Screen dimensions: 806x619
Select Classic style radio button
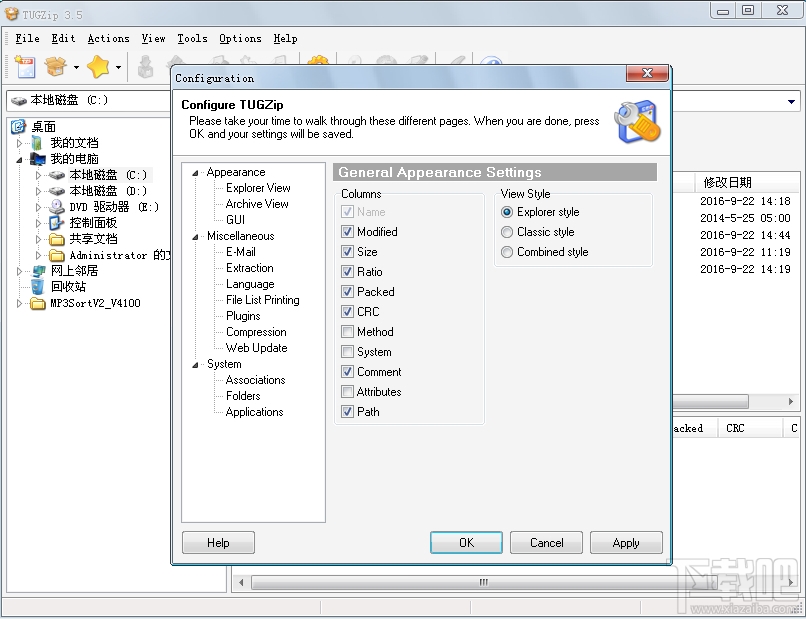click(507, 232)
